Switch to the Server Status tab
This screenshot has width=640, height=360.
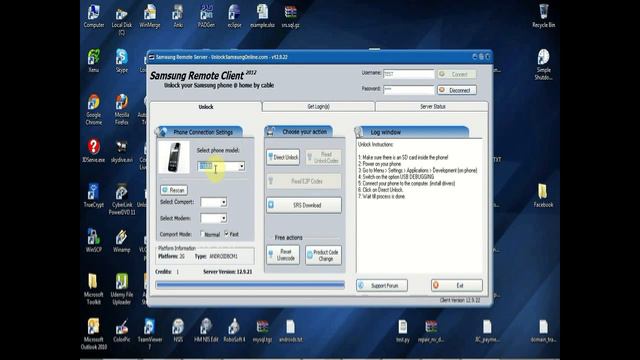432,107
